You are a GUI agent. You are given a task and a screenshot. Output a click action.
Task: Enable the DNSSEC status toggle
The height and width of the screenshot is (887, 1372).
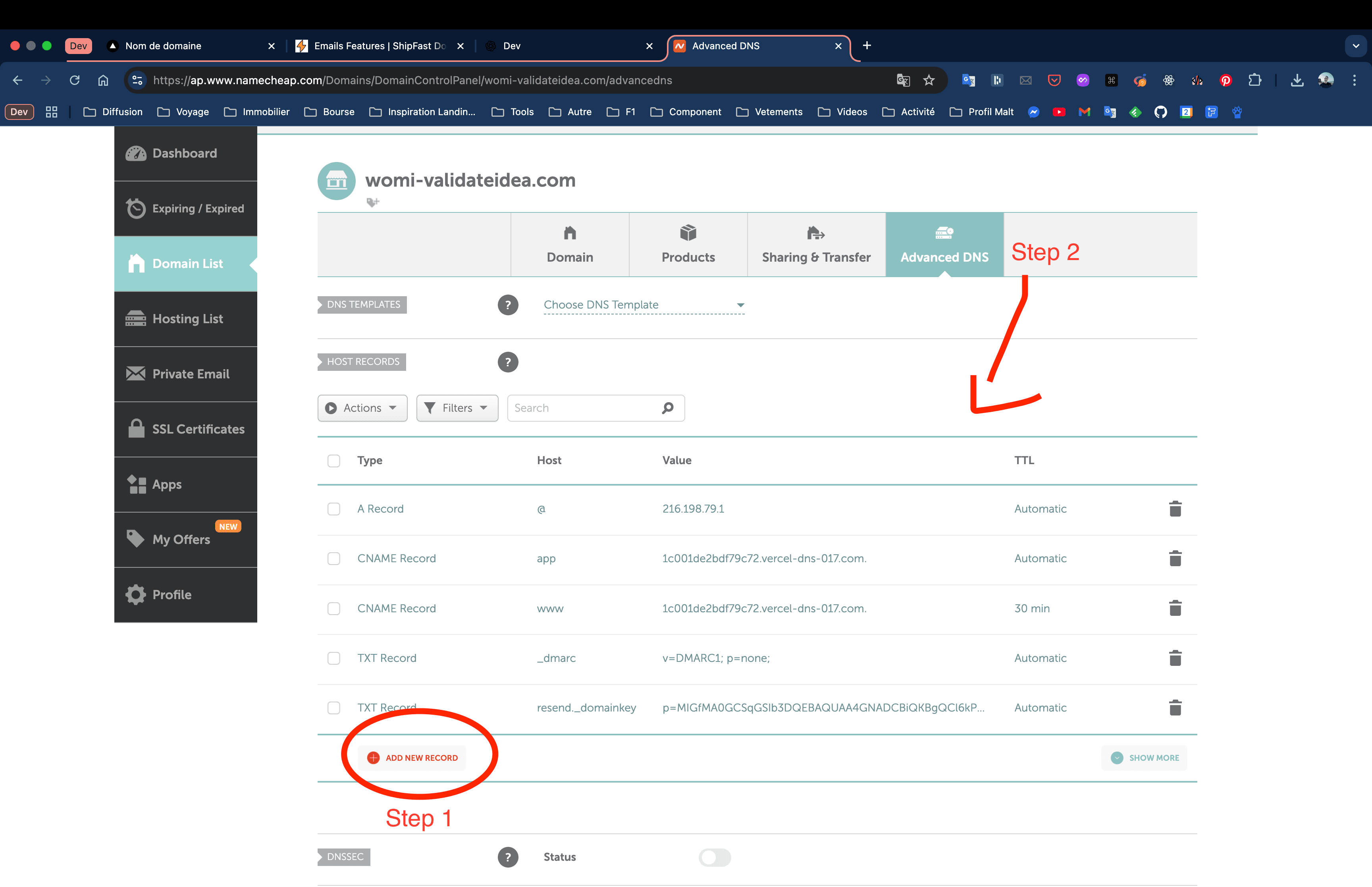pos(715,857)
